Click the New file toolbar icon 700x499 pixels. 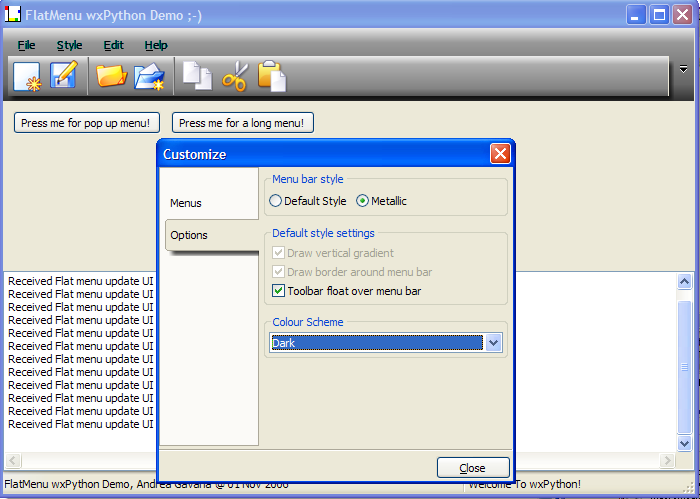tap(26, 76)
